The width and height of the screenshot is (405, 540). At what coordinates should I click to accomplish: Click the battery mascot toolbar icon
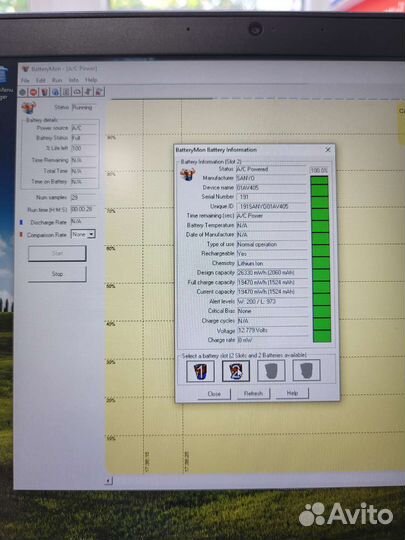click(44, 92)
